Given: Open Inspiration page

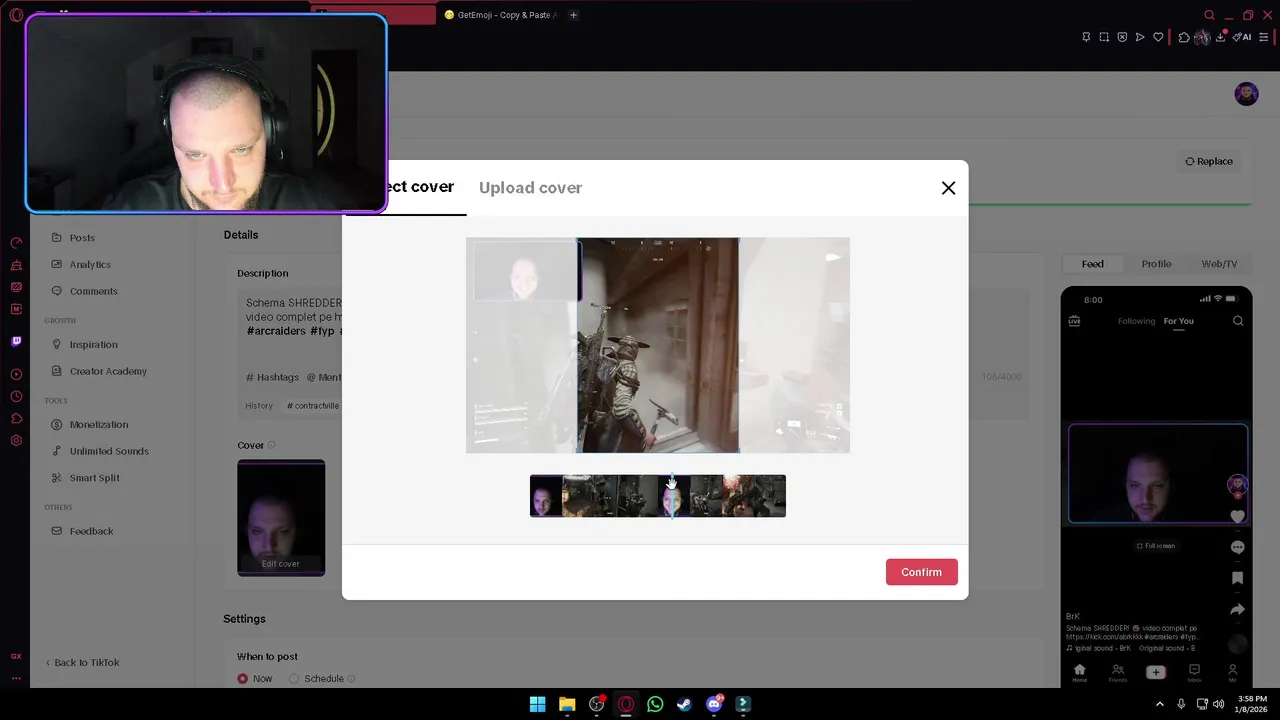Looking at the screenshot, I should [93, 344].
